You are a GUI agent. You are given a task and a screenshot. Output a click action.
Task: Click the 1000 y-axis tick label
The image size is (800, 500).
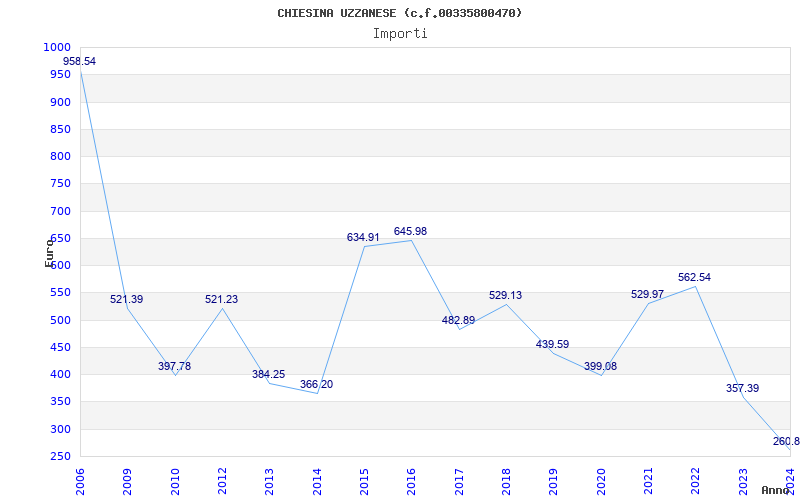pos(57,47)
